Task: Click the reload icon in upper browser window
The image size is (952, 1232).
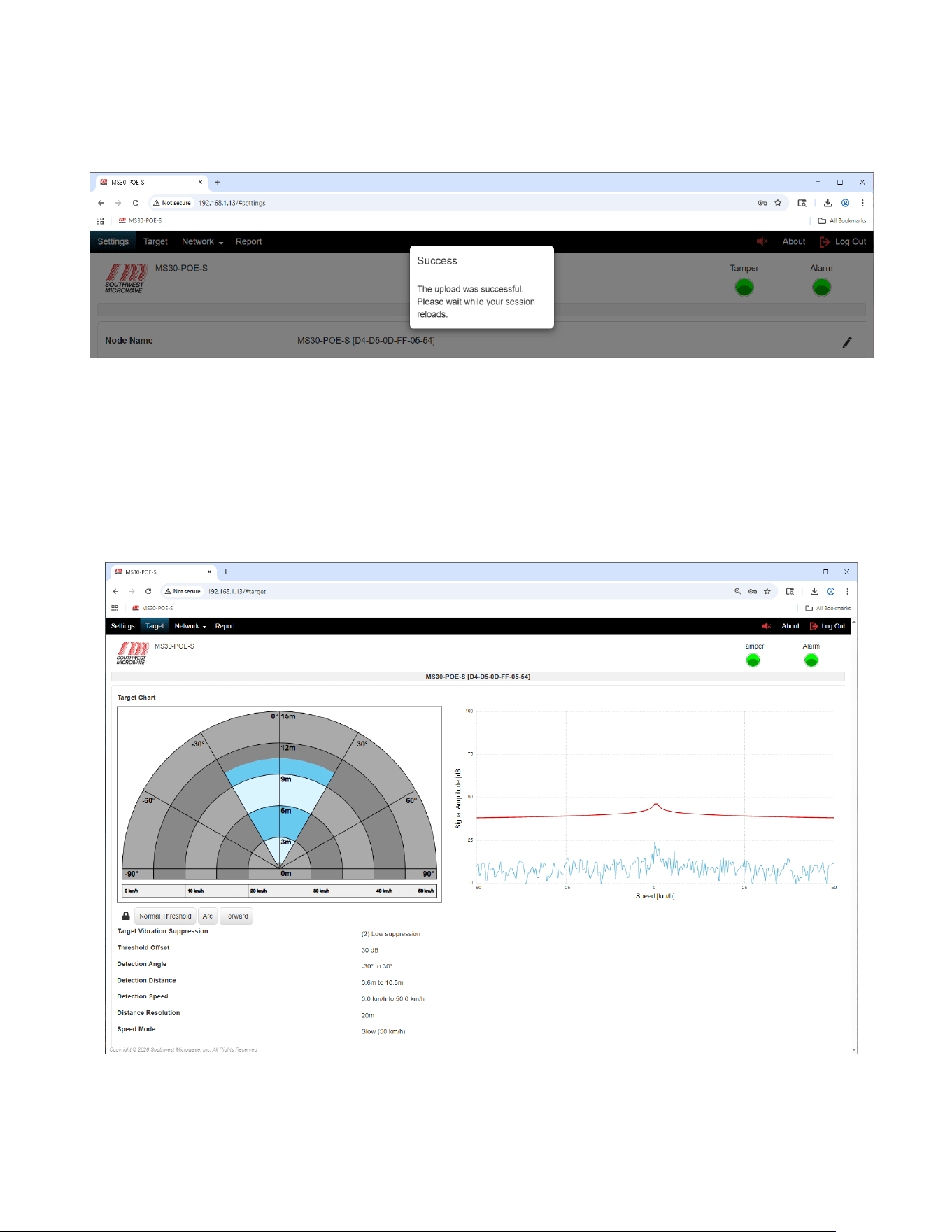Action: click(x=136, y=203)
